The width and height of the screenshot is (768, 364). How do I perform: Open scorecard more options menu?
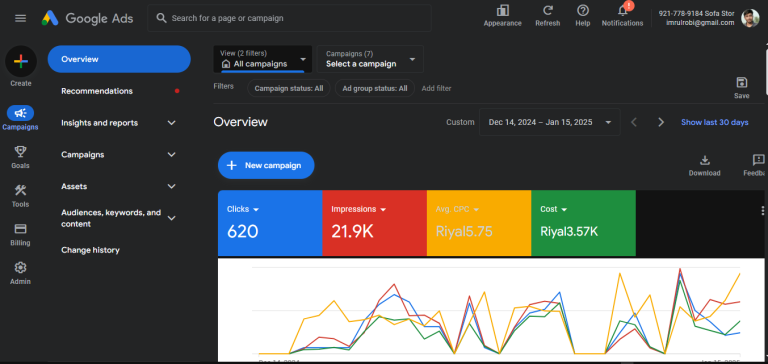[762, 211]
